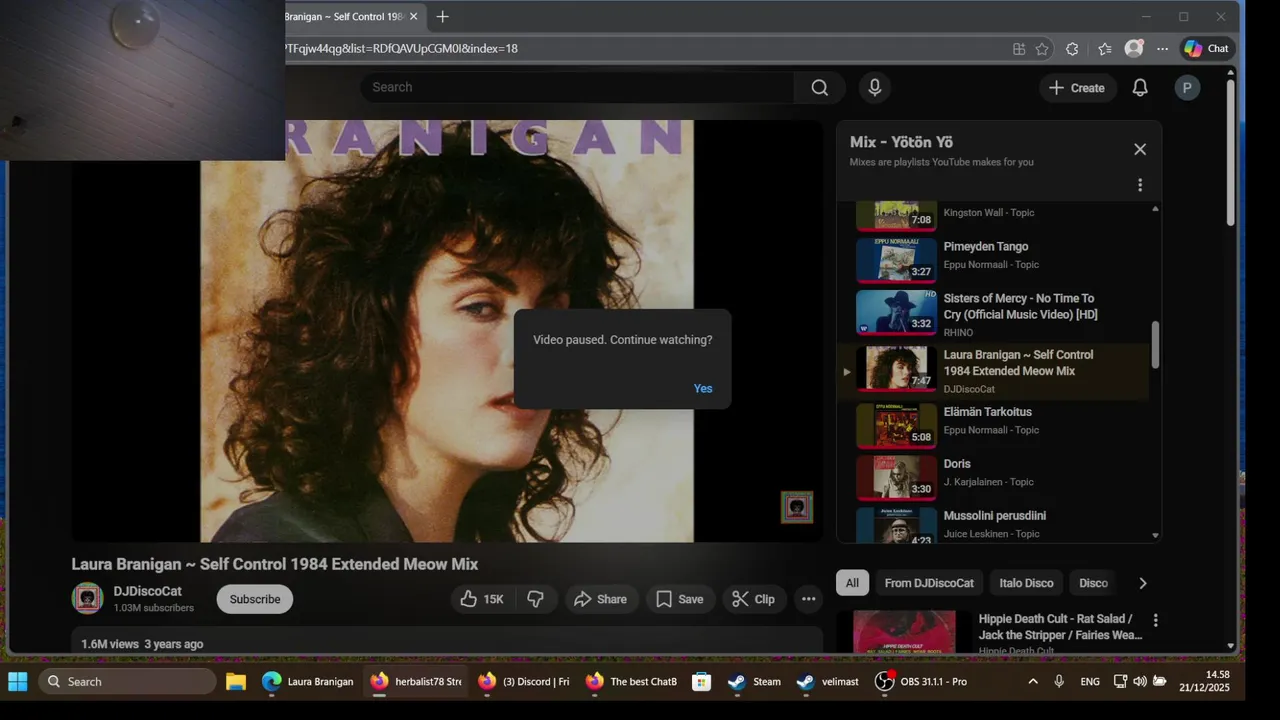1280x720 pixels.
Task: Click the playlist panel scrollbar thumb
Action: point(1155,344)
